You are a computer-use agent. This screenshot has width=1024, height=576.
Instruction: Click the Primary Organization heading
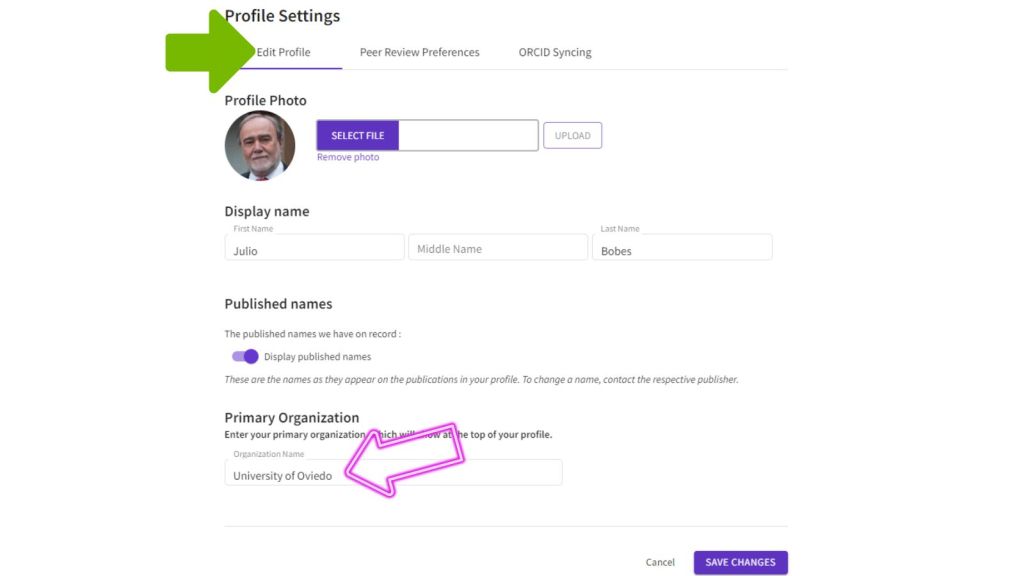coord(291,417)
